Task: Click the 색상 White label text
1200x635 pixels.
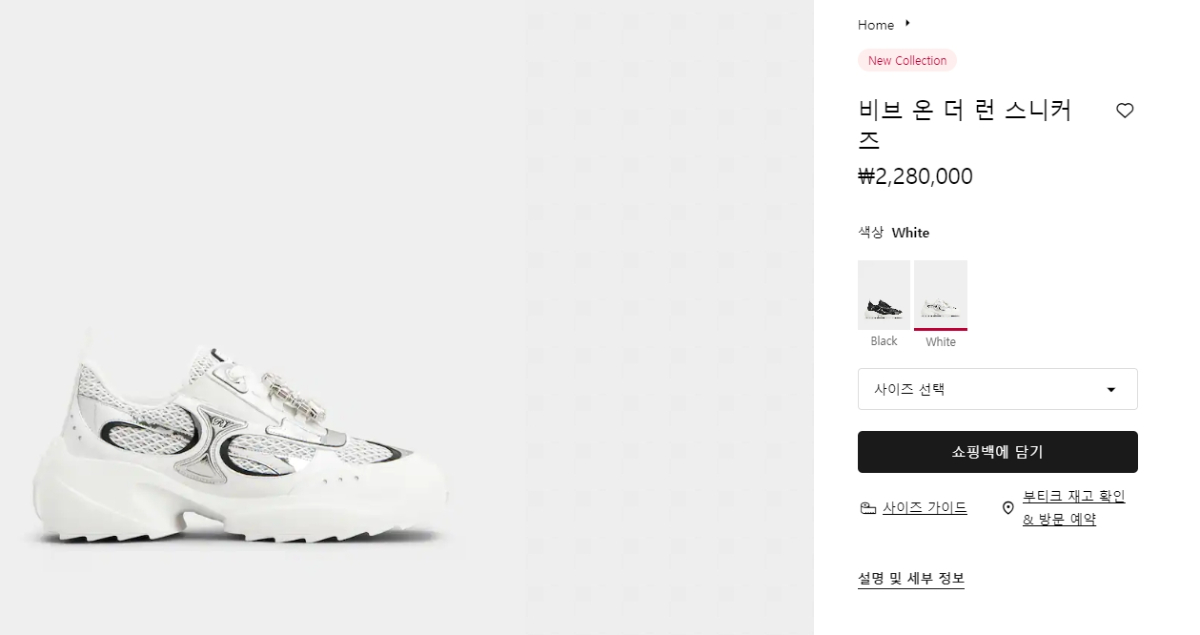Action: pyautogui.click(x=894, y=233)
